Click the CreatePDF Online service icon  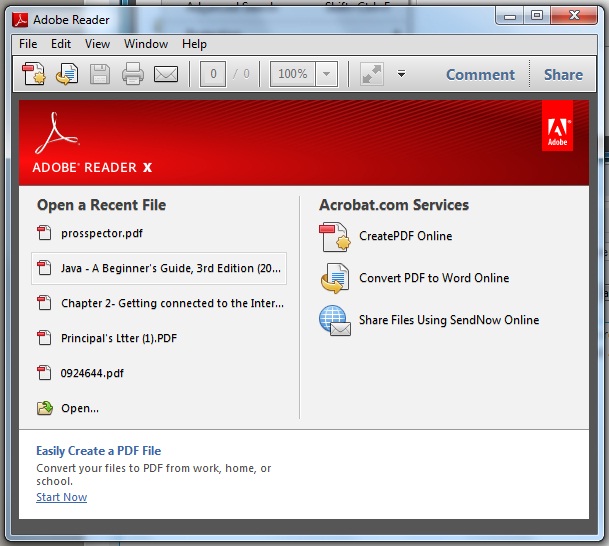(x=333, y=237)
